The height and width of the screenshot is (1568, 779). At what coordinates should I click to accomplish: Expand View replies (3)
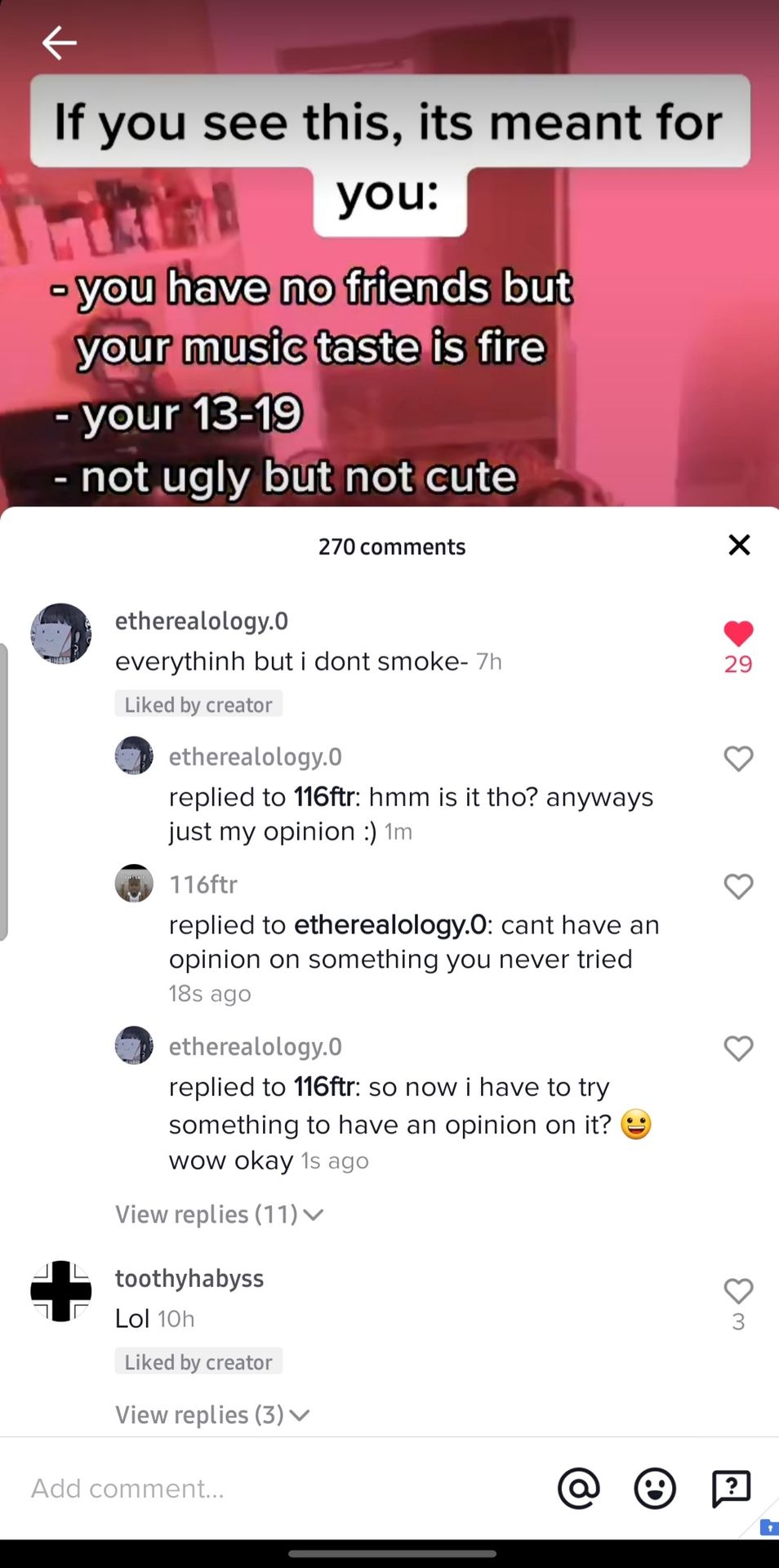pyautogui.click(x=212, y=1414)
